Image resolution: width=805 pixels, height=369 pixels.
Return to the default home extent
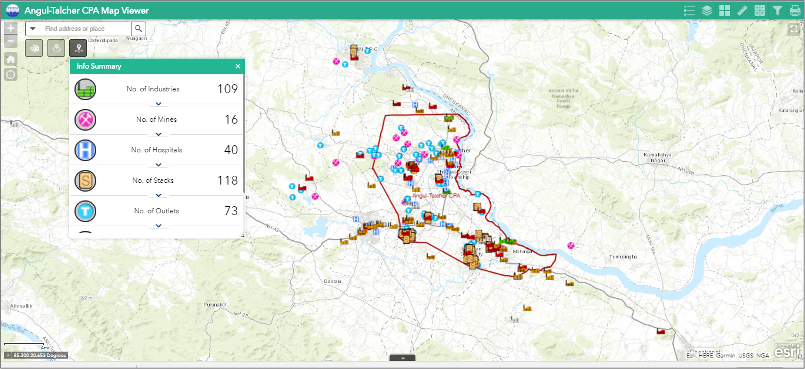tap(11, 59)
